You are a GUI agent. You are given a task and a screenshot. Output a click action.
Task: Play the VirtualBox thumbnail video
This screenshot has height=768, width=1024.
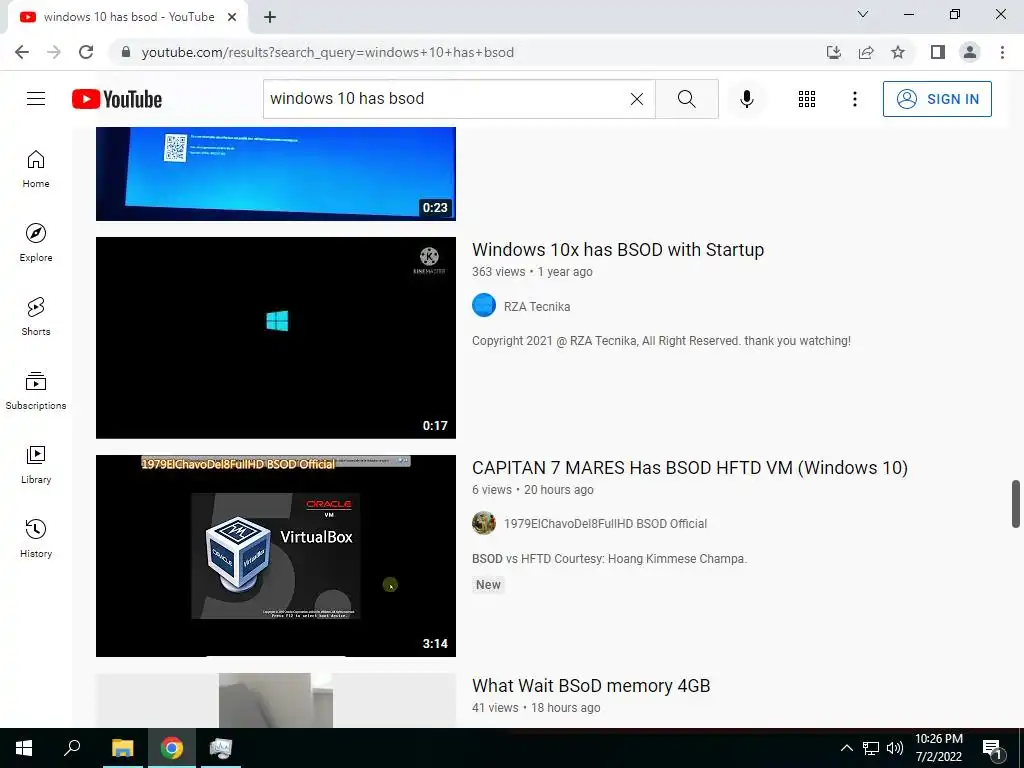click(x=276, y=556)
